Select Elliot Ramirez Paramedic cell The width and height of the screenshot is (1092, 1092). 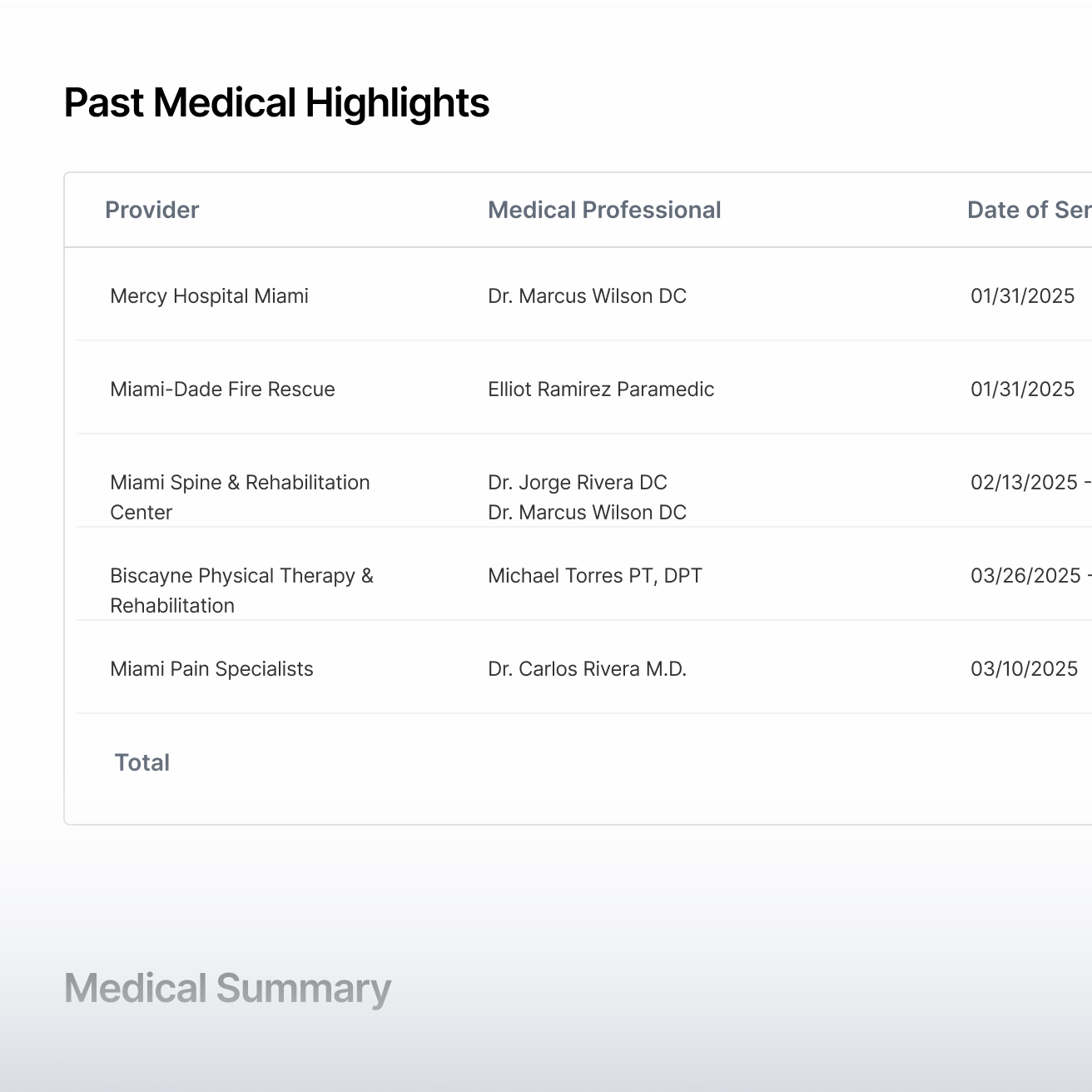tap(601, 390)
